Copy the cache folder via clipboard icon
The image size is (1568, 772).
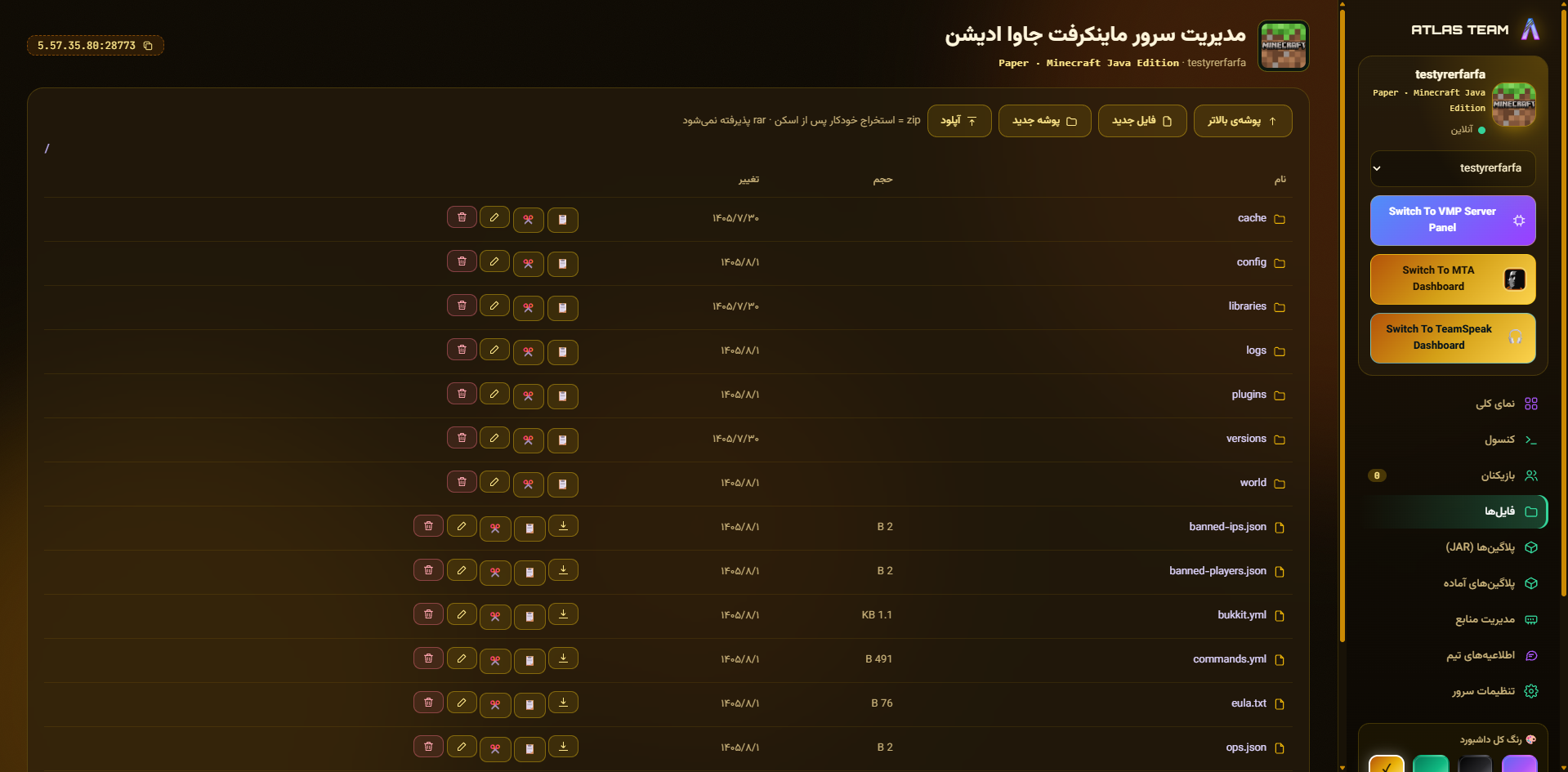[x=563, y=220]
